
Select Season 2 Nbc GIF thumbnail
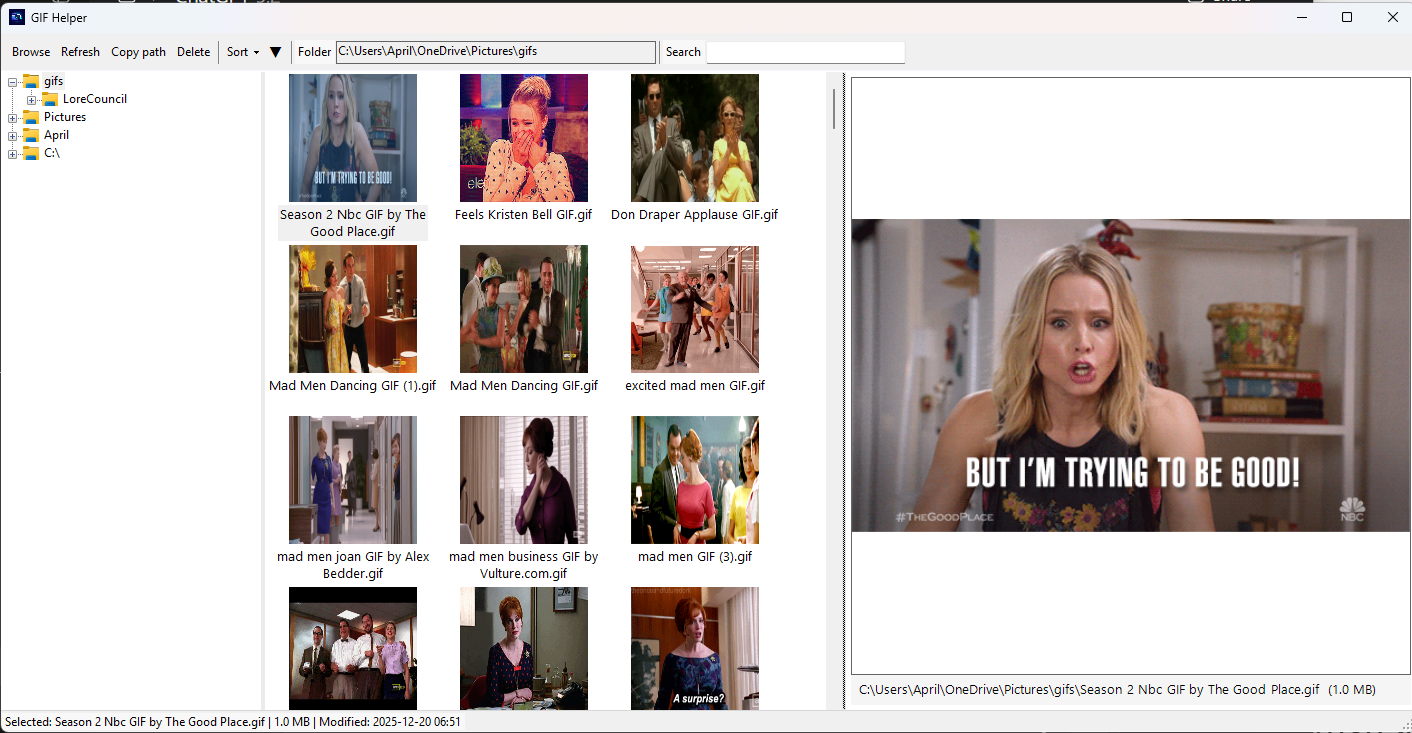[353, 138]
